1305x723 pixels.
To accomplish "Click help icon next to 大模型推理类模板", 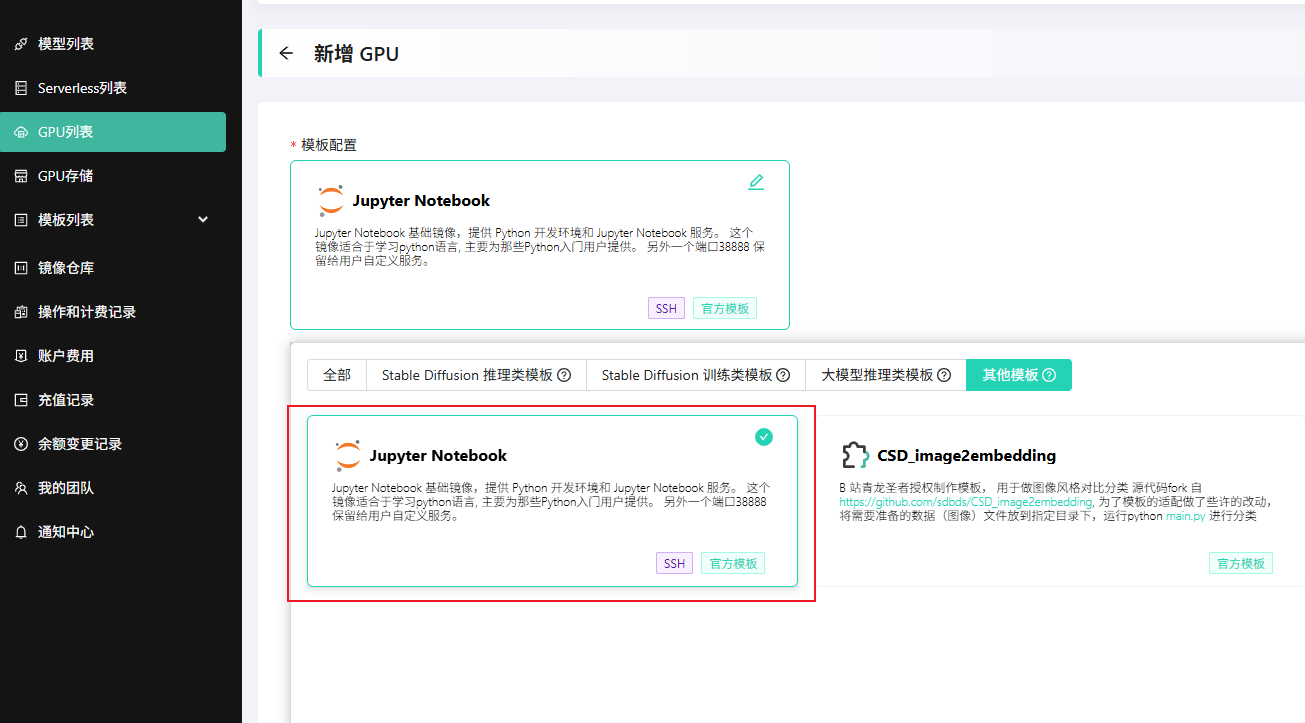I will click(x=943, y=375).
